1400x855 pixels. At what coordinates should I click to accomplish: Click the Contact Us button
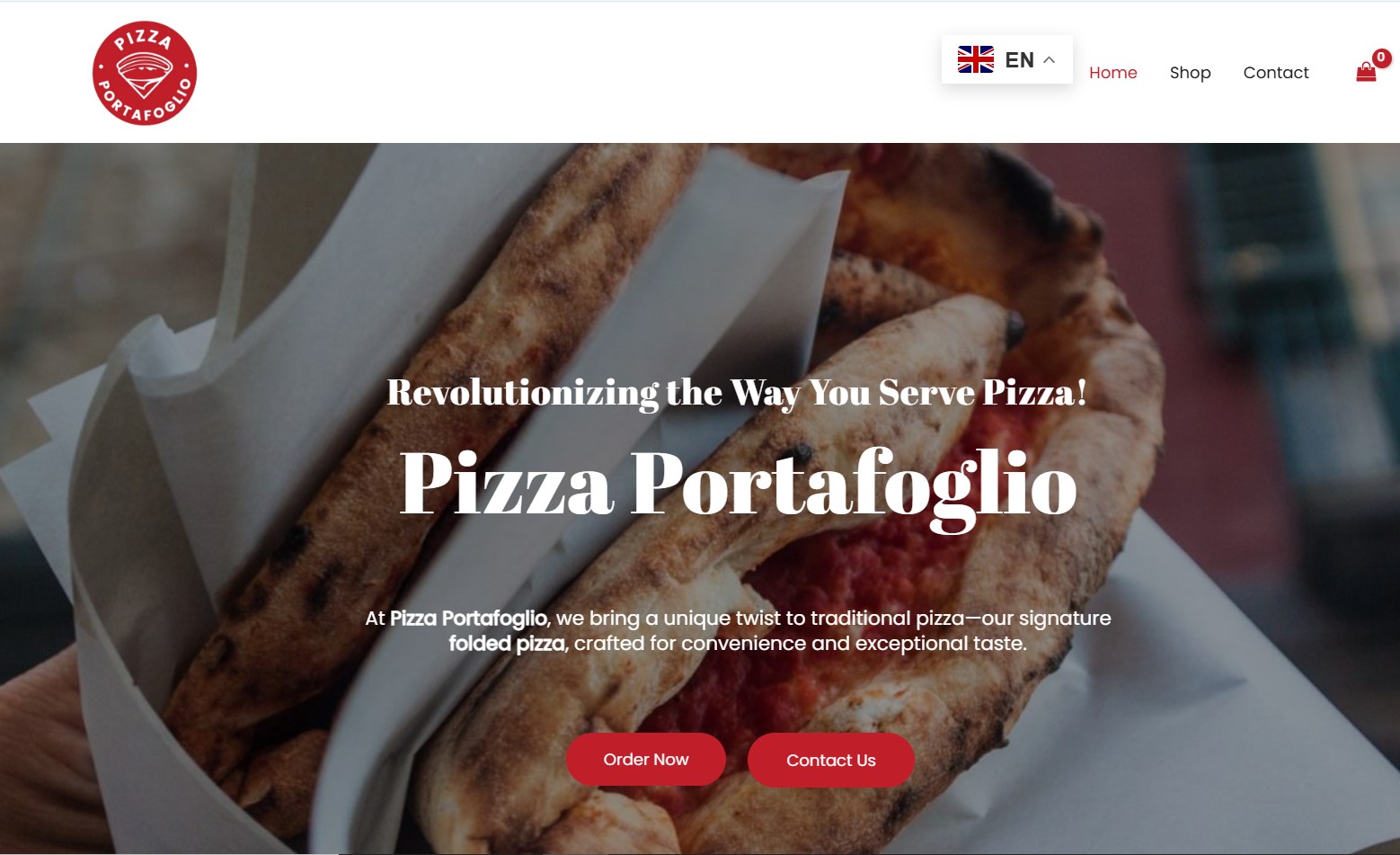(831, 761)
